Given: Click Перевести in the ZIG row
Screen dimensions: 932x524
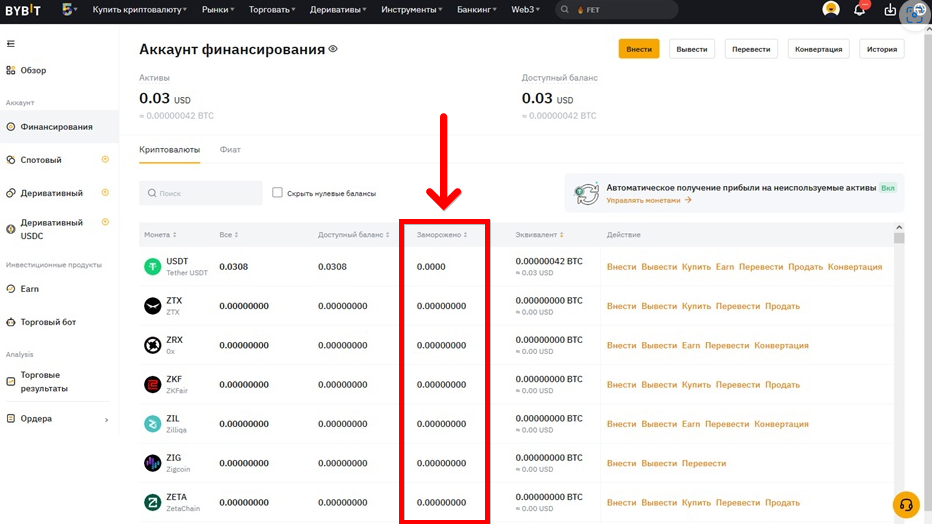Looking at the screenshot, I should pyautogui.click(x=704, y=463).
